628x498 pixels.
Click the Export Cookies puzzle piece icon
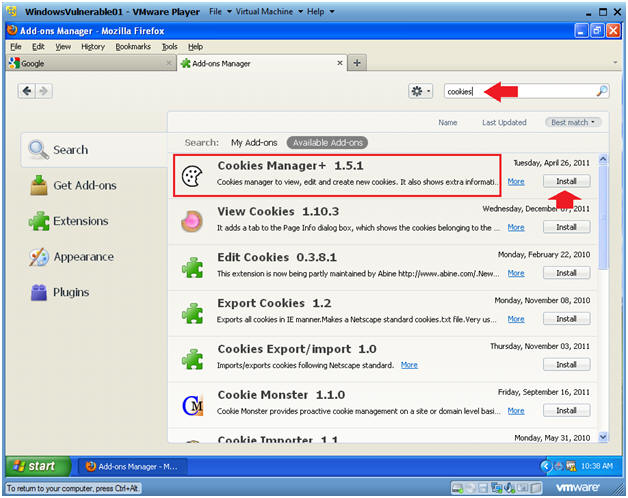[193, 313]
